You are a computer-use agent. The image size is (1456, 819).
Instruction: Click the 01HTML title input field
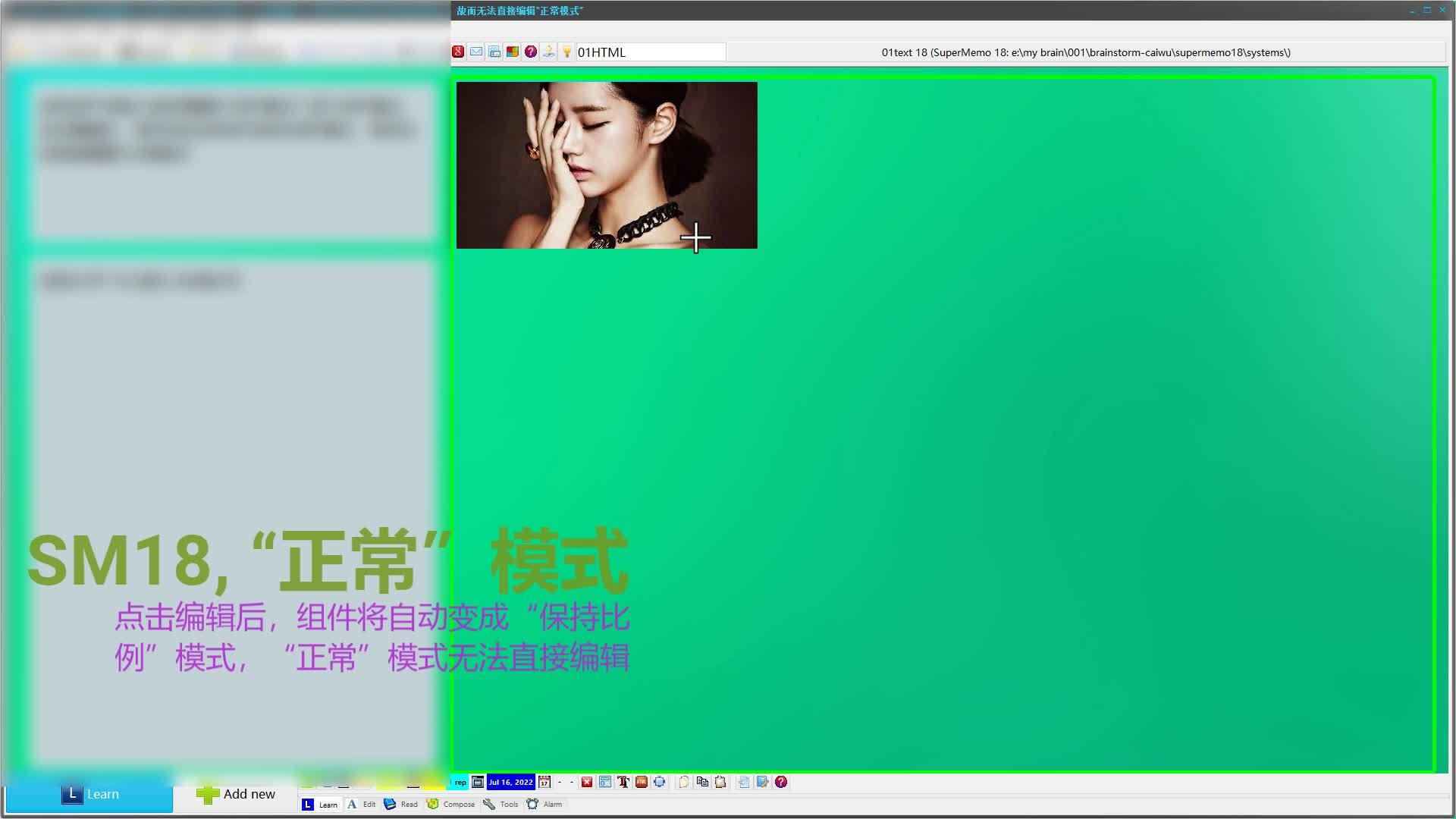click(x=650, y=52)
